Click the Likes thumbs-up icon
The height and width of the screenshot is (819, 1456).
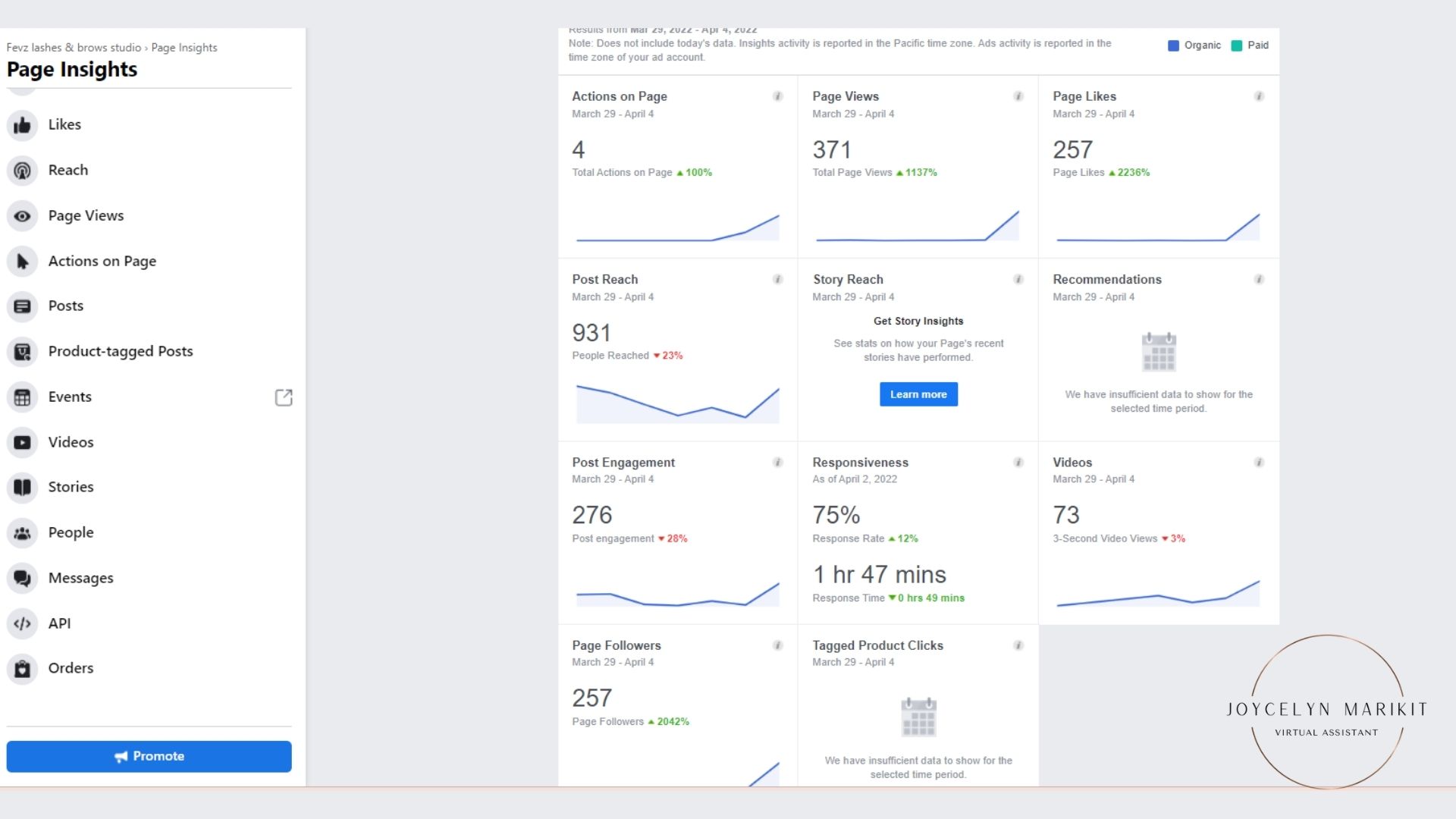pos(22,125)
